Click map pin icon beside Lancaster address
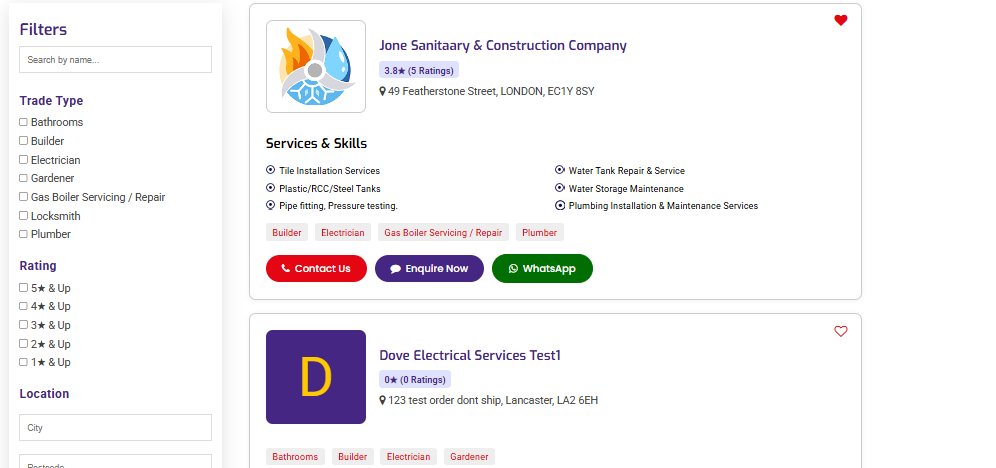The image size is (996, 468). [x=382, y=401]
